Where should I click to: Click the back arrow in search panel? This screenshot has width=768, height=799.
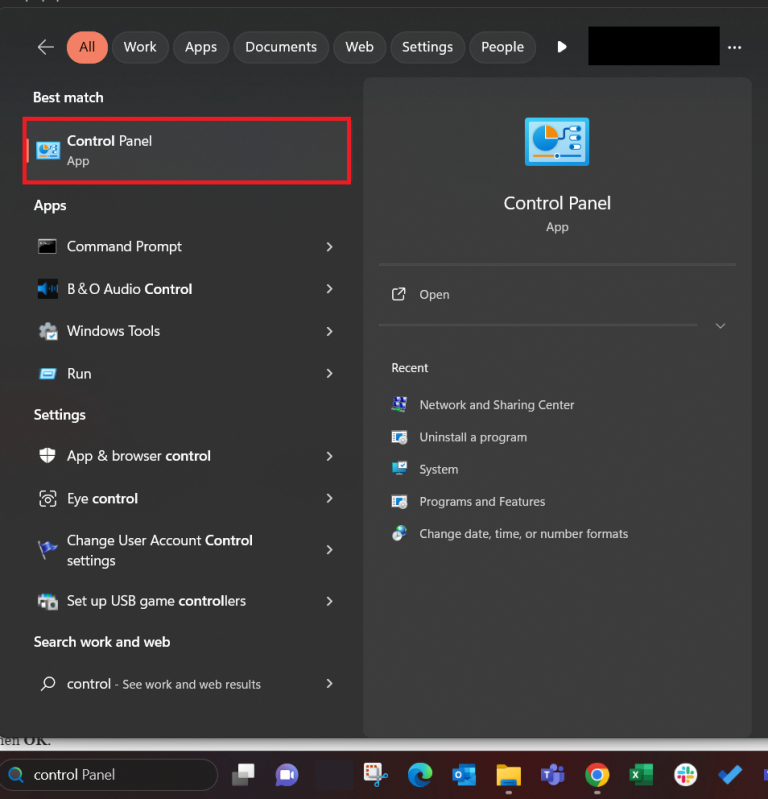click(x=45, y=47)
